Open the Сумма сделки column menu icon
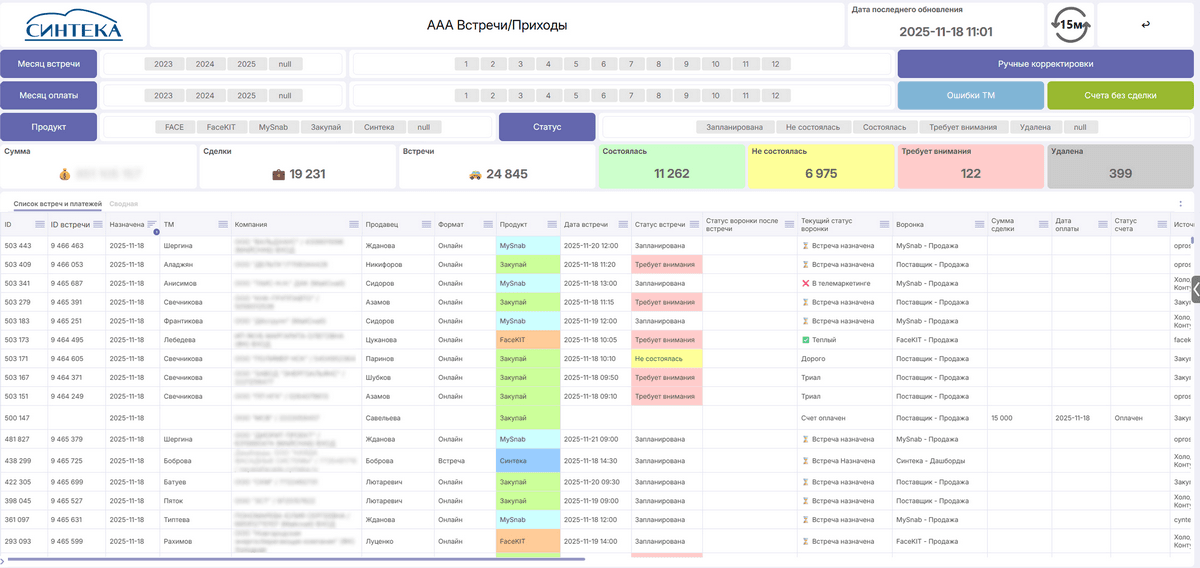The height and width of the screenshot is (568, 1200). pos(1043,224)
